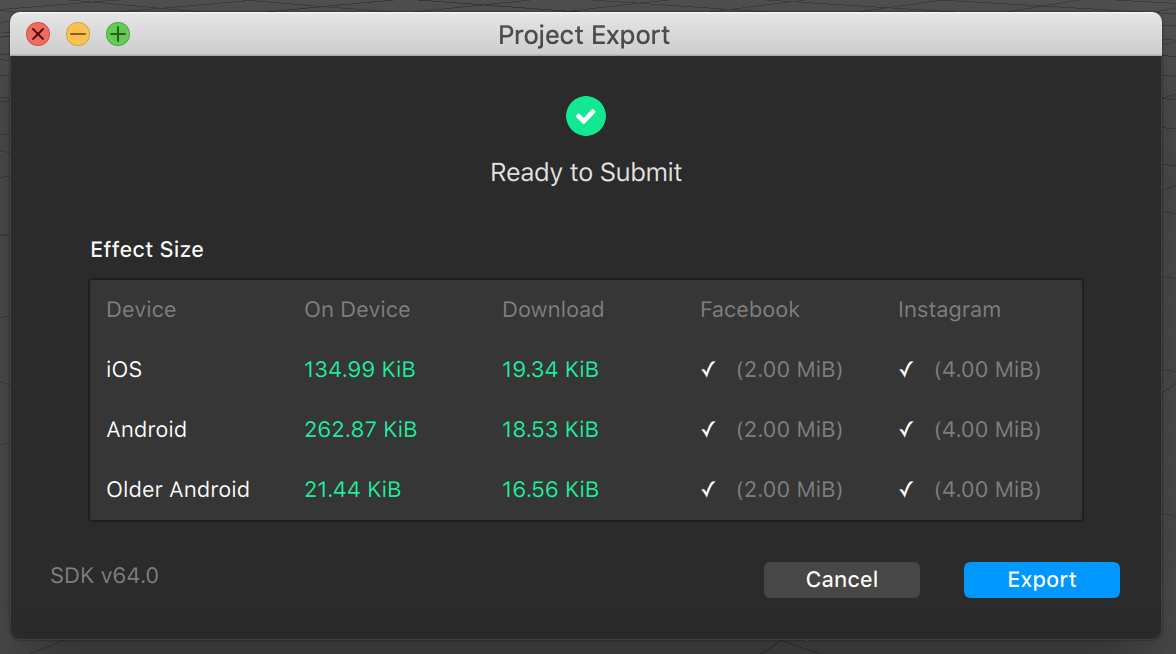Click the Older Android Facebook checkmark
1176x654 pixels.
[708, 490]
